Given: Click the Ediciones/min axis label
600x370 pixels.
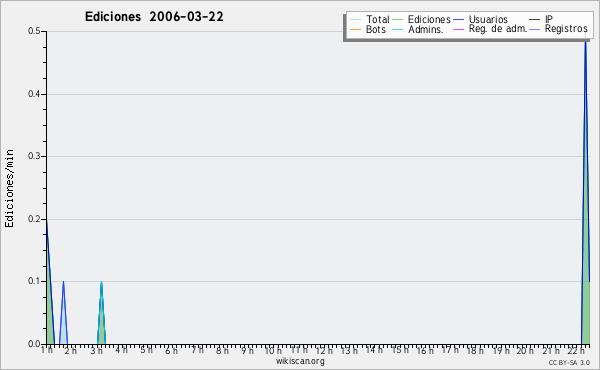Looking at the screenshot, I should pyautogui.click(x=9, y=188).
